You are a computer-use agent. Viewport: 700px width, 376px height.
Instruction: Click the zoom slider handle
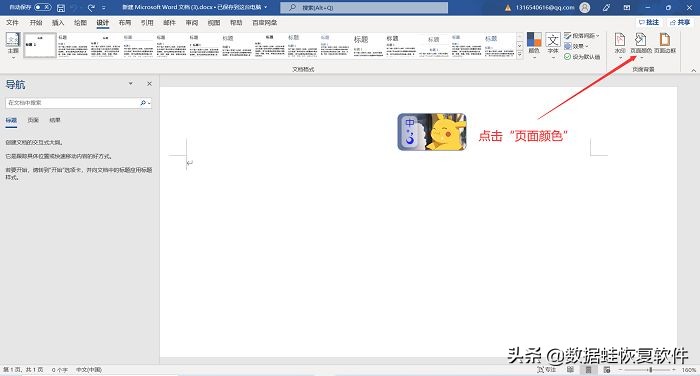(651, 370)
